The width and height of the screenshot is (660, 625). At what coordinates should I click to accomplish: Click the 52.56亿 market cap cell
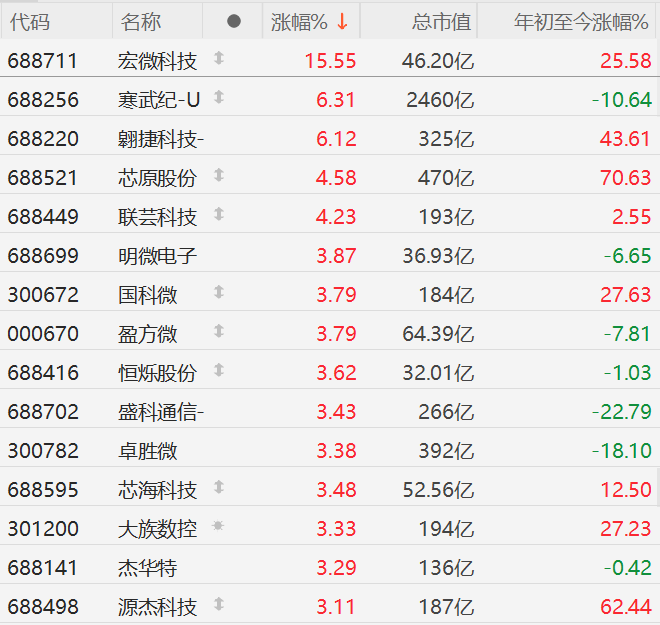click(x=438, y=490)
